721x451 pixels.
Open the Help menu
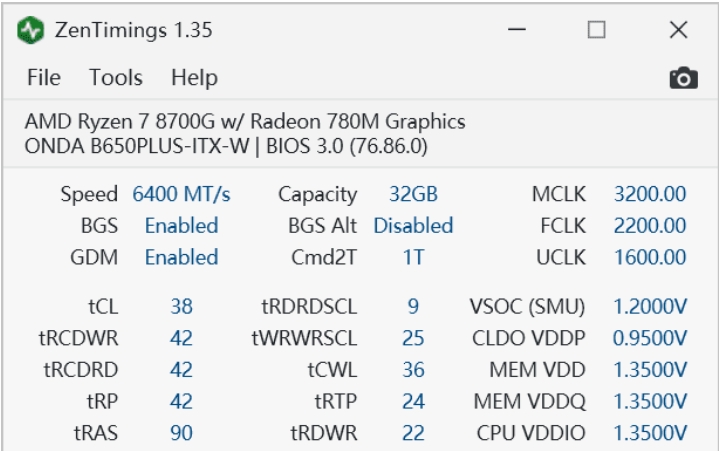(x=194, y=78)
